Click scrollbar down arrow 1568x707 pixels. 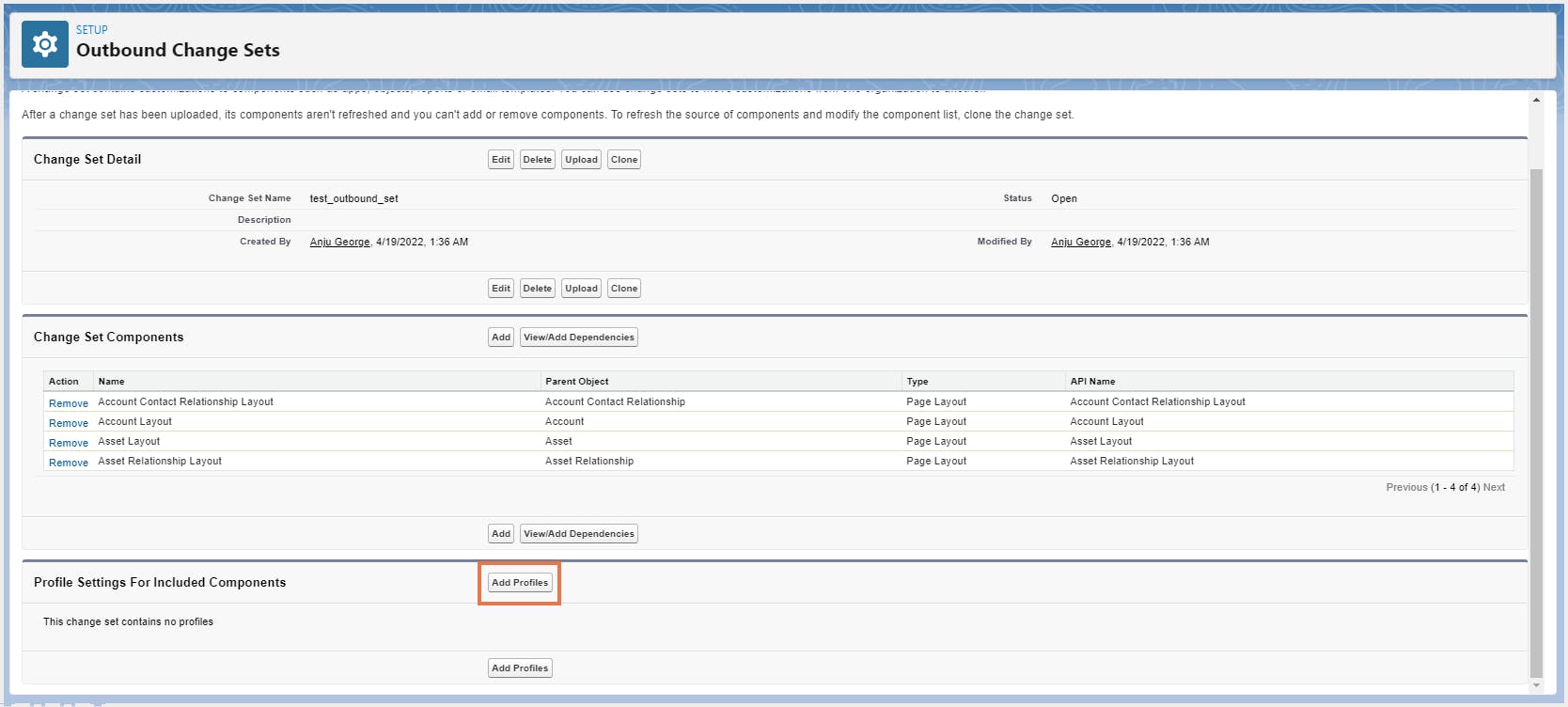point(1536,685)
